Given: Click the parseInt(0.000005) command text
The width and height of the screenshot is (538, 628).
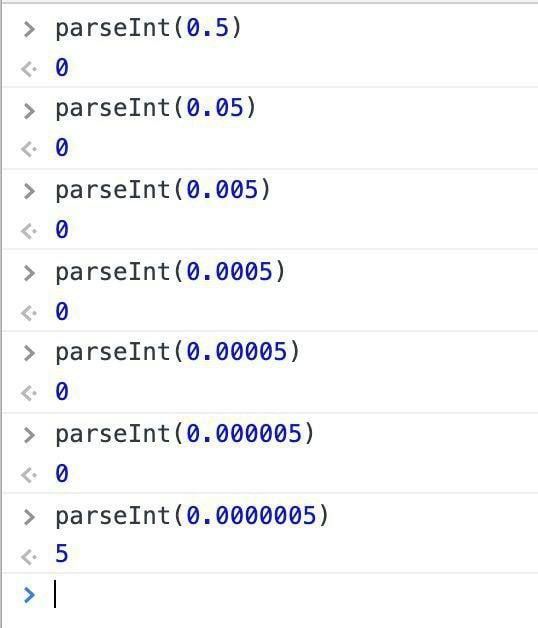Looking at the screenshot, I should tap(185, 434).
